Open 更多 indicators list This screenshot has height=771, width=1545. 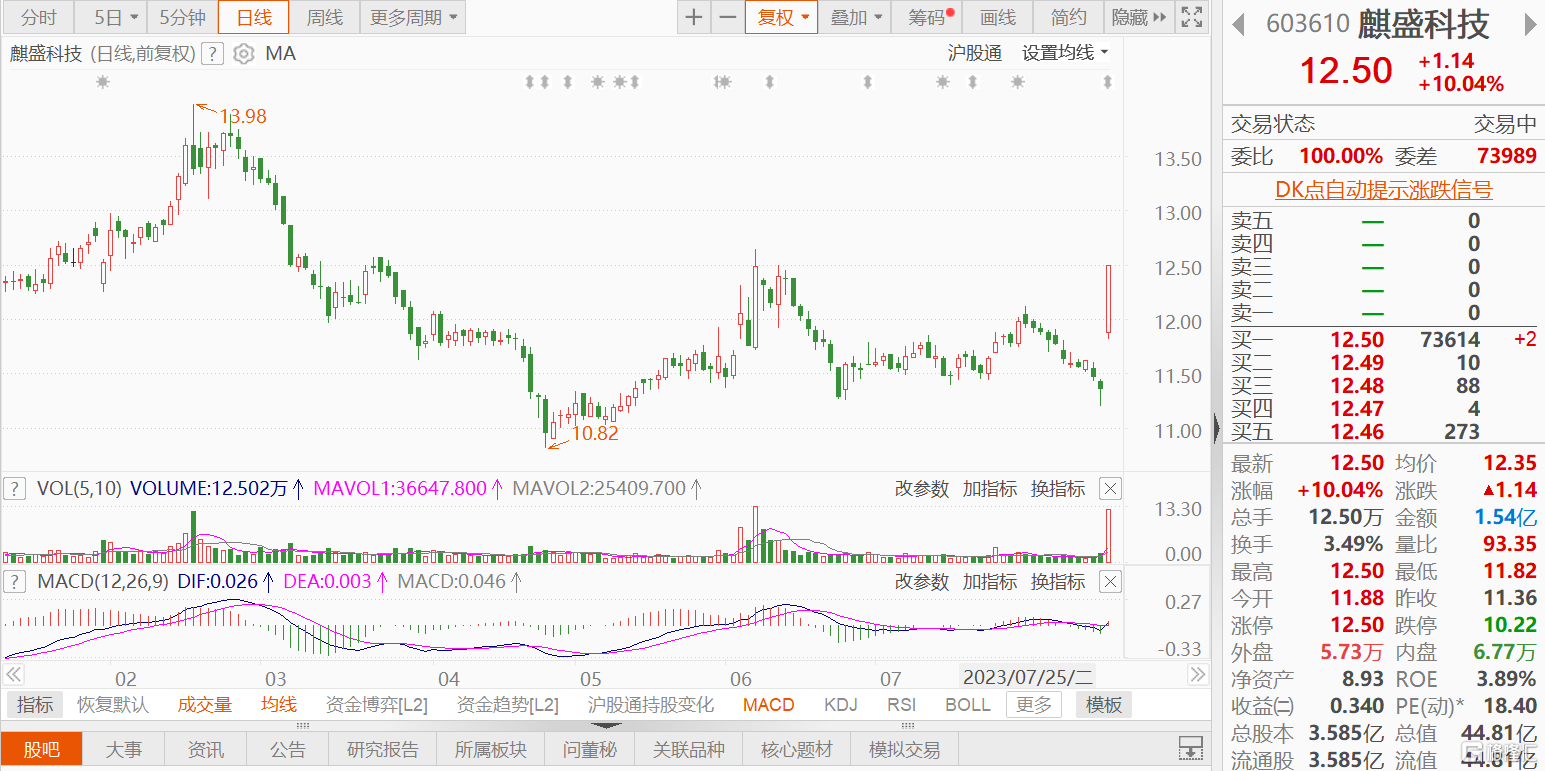tap(1034, 705)
